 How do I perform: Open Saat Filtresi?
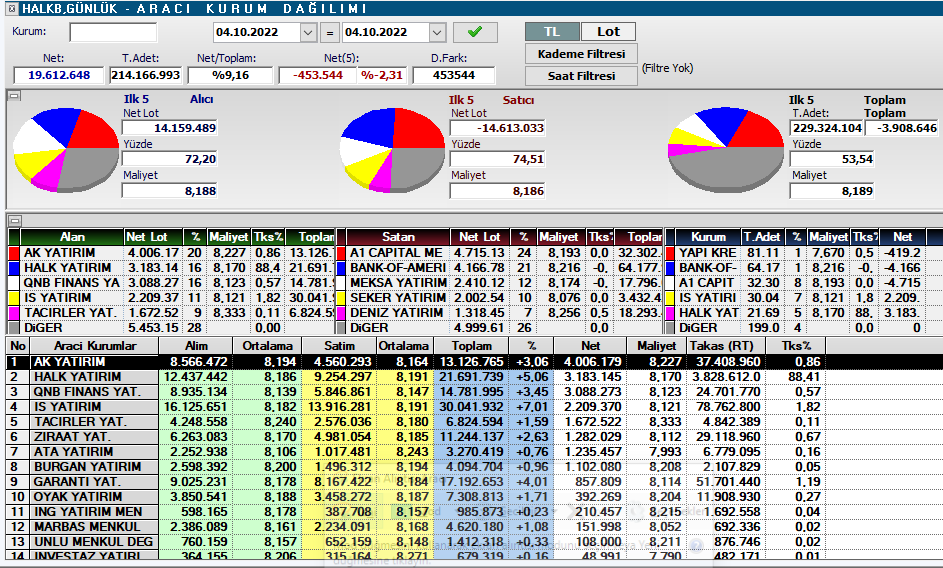(581, 76)
